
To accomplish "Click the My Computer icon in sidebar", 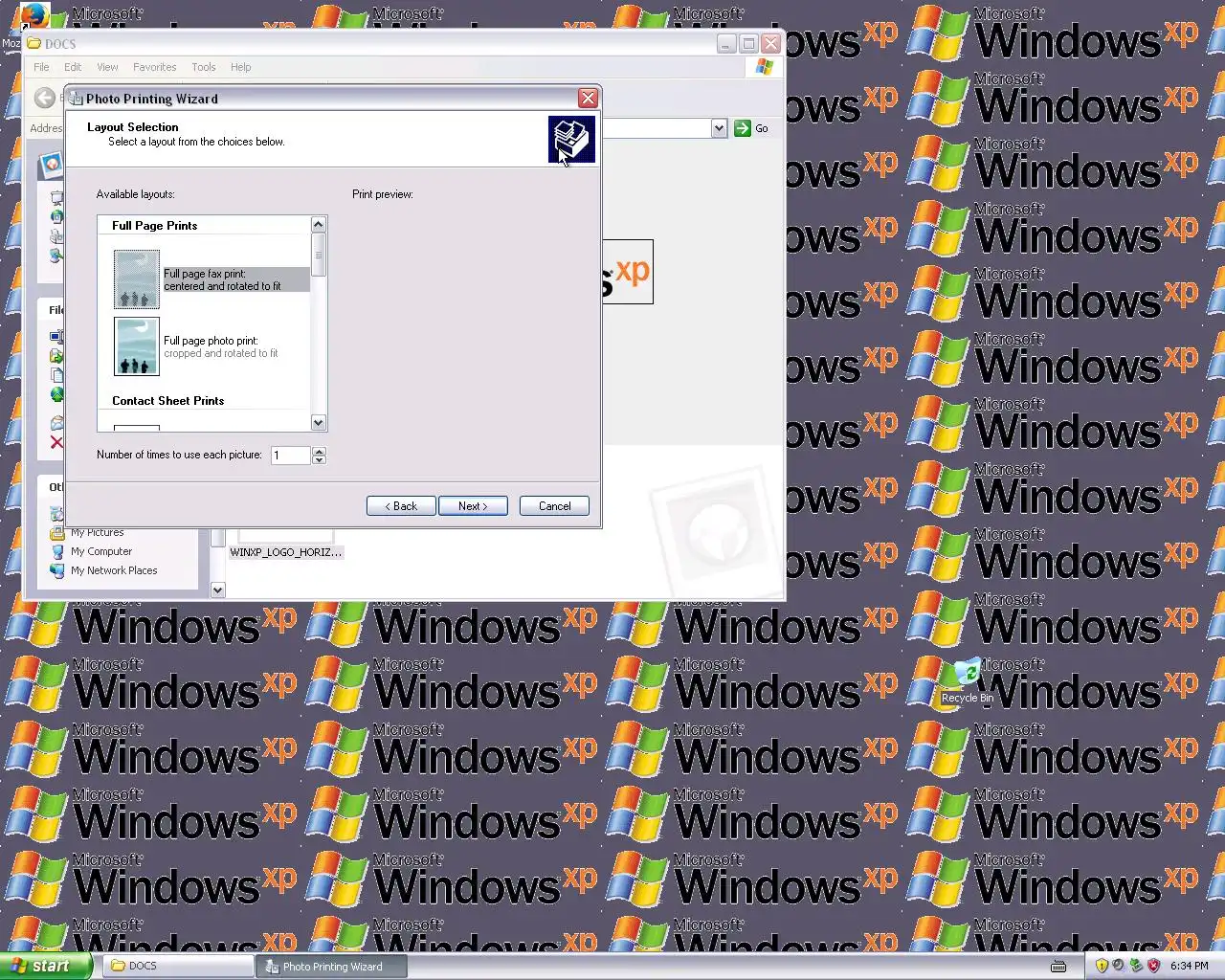I will point(57,552).
